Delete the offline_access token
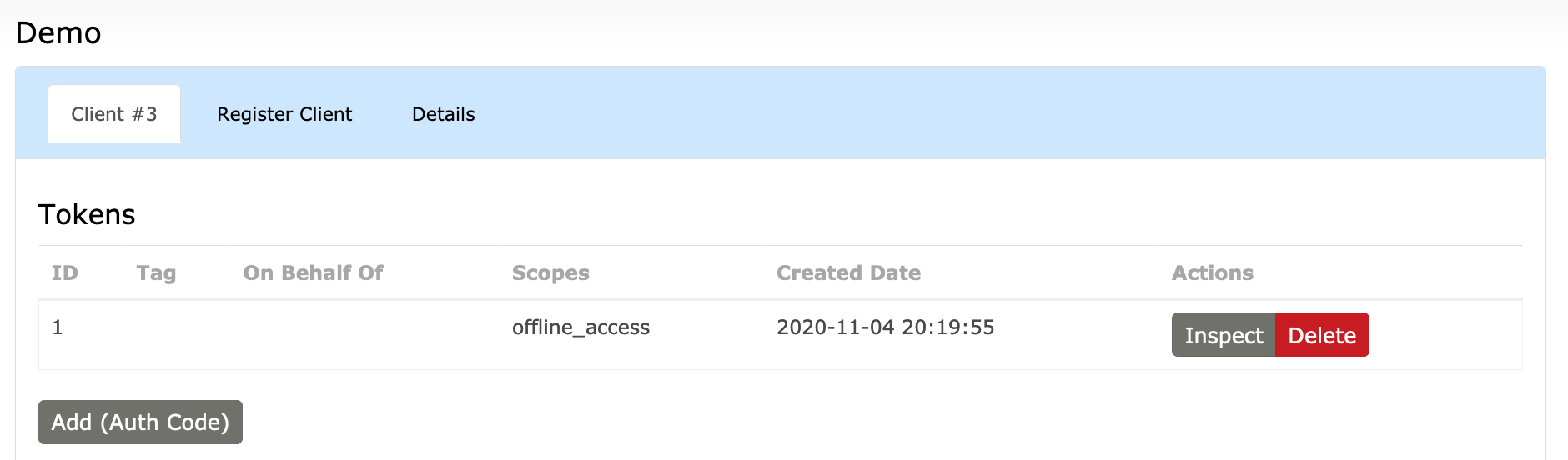 pos(1321,335)
